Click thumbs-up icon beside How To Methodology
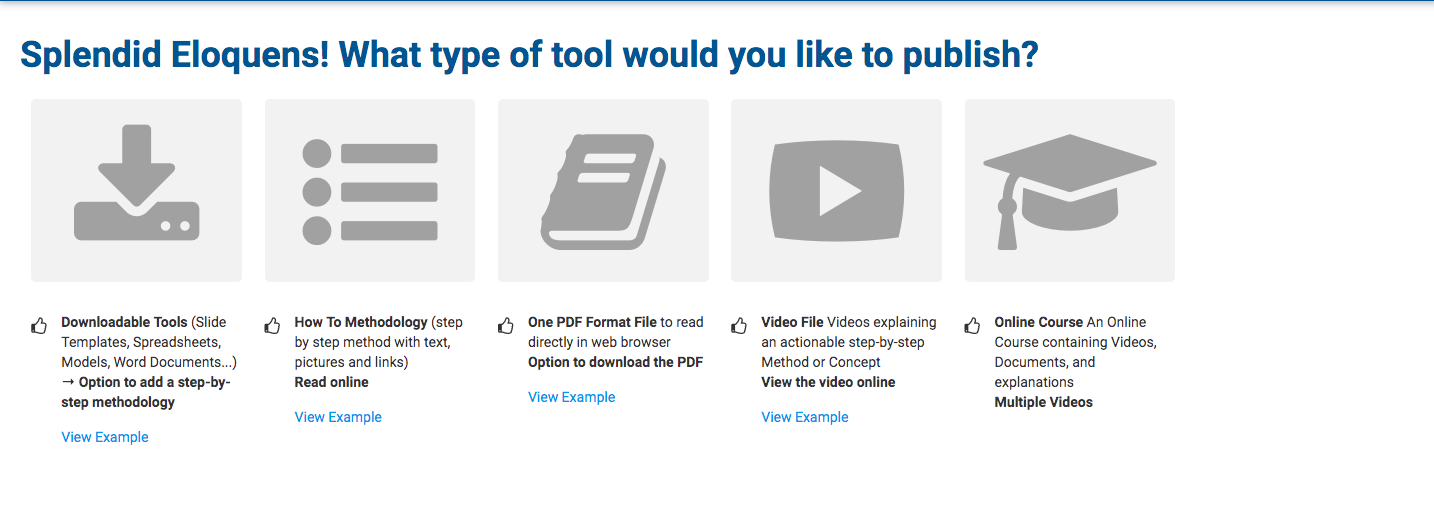Viewport: 1434px width, 521px height. [272, 325]
